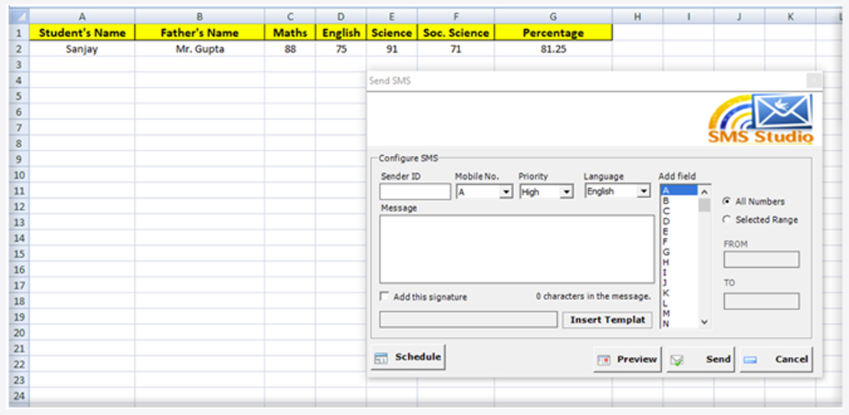Click the signature text field

(468, 320)
